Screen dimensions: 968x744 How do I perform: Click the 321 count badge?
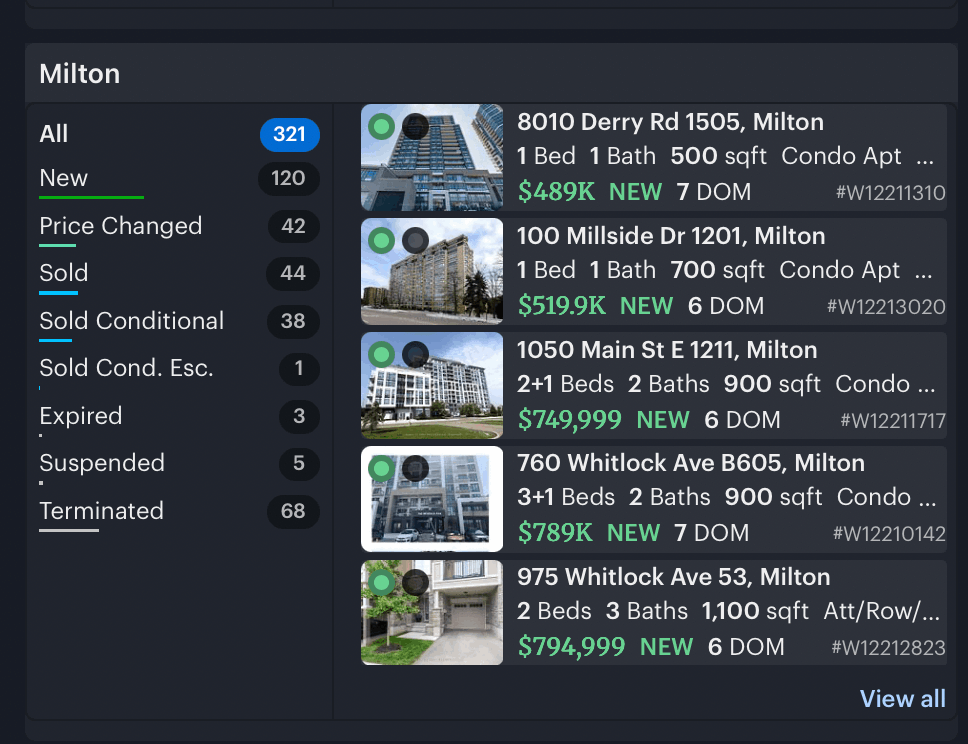click(x=290, y=135)
